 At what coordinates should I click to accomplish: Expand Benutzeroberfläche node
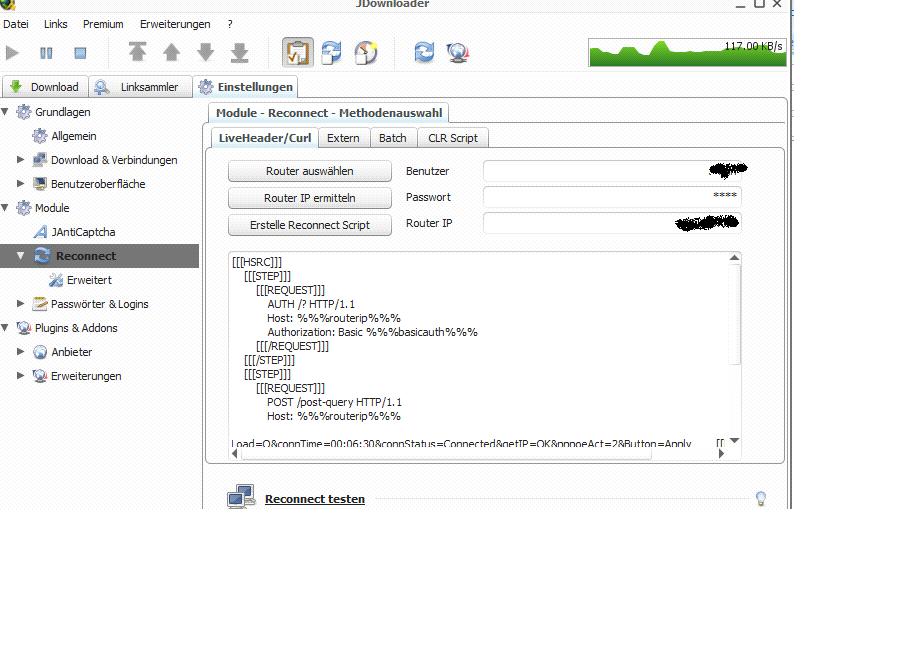point(21,184)
